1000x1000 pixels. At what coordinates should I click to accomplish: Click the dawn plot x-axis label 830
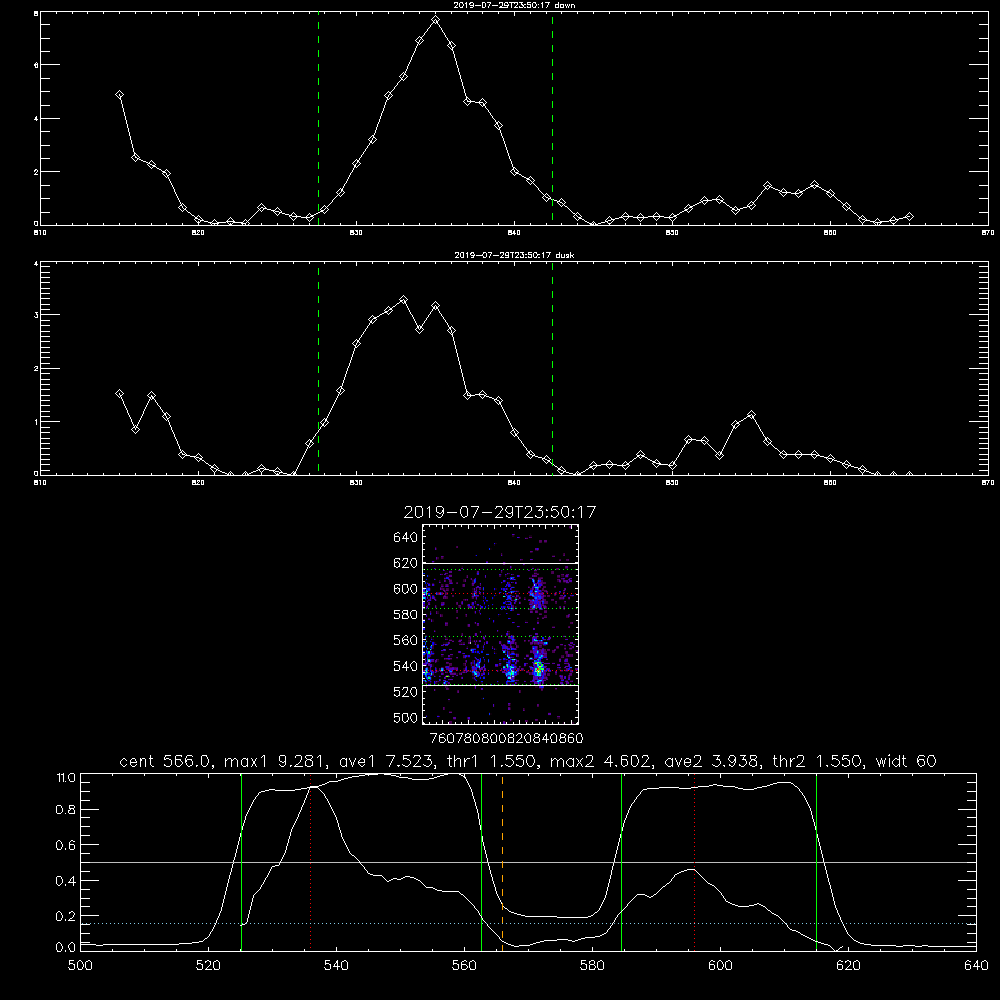(x=356, y=233)
